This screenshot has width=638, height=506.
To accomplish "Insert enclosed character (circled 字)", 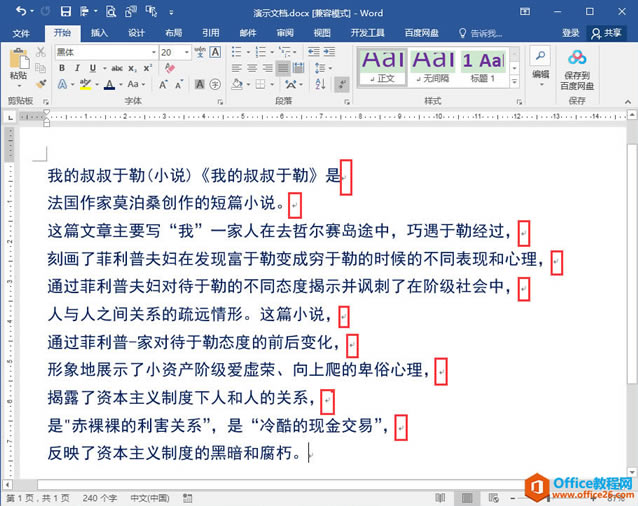I will coord(215,84).
